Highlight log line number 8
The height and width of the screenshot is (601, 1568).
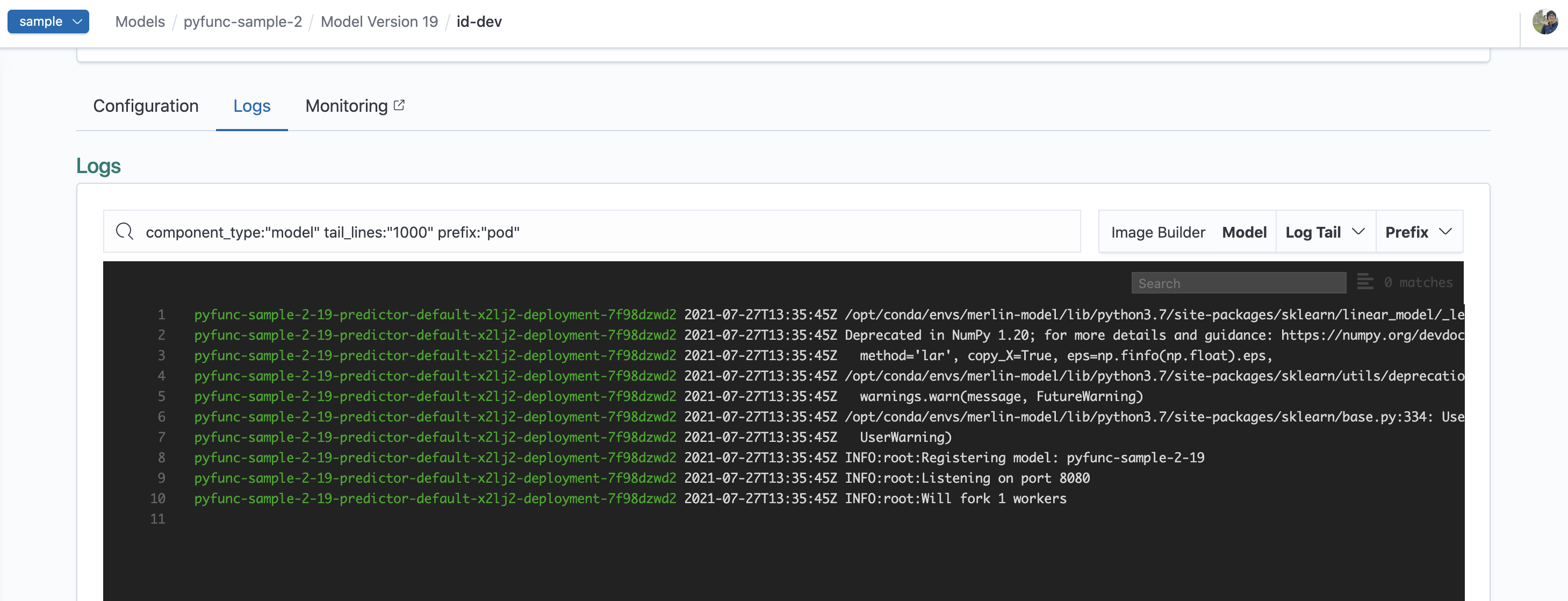pos(161,457)
